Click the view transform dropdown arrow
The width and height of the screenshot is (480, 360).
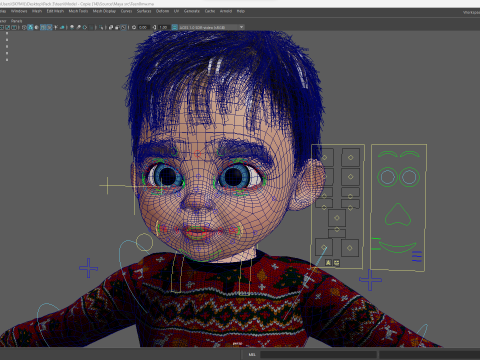coord(241,27)
